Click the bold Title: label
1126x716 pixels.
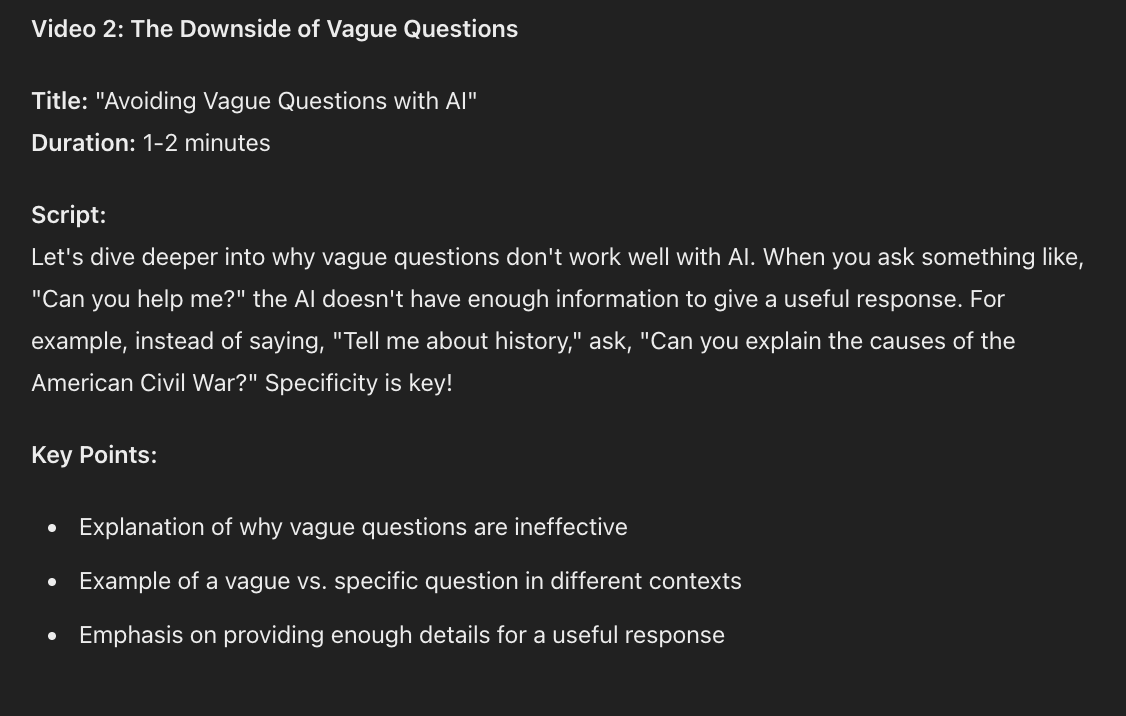59,101
